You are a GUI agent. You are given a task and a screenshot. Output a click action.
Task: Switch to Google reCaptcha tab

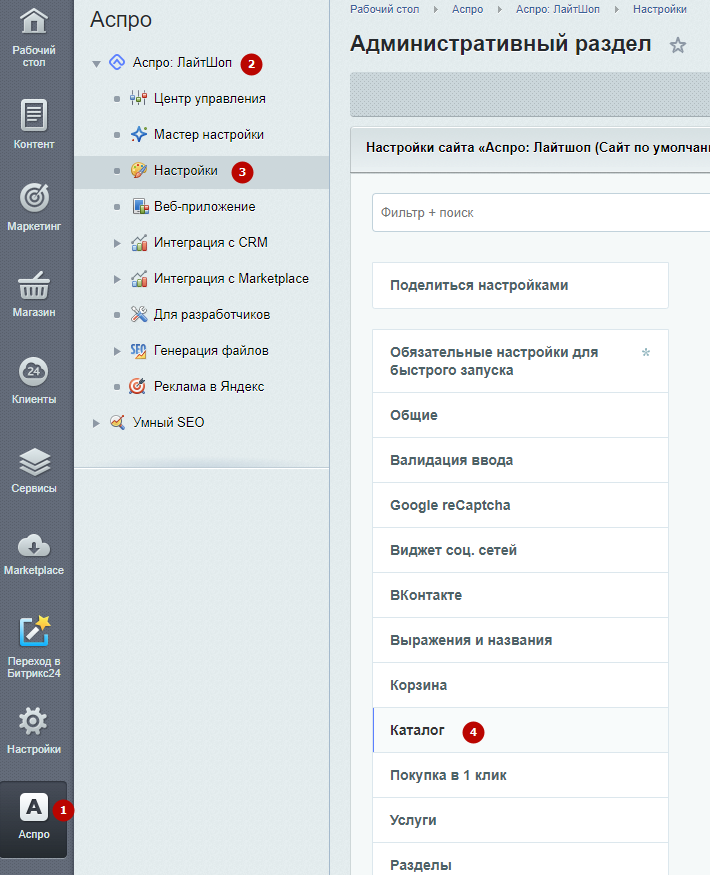[520, 505]
